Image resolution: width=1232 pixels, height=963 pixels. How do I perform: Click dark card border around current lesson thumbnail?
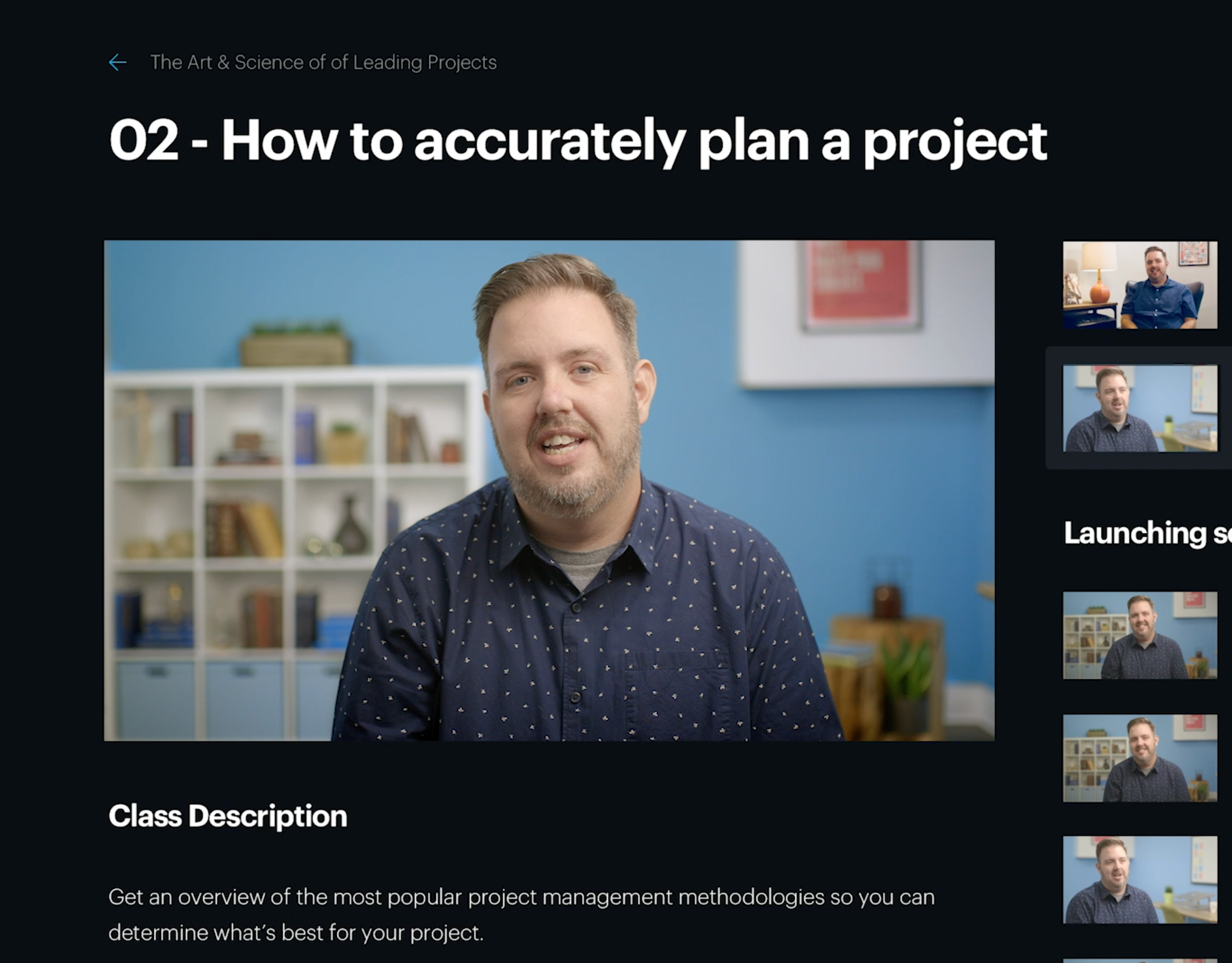click(1140, 461)
